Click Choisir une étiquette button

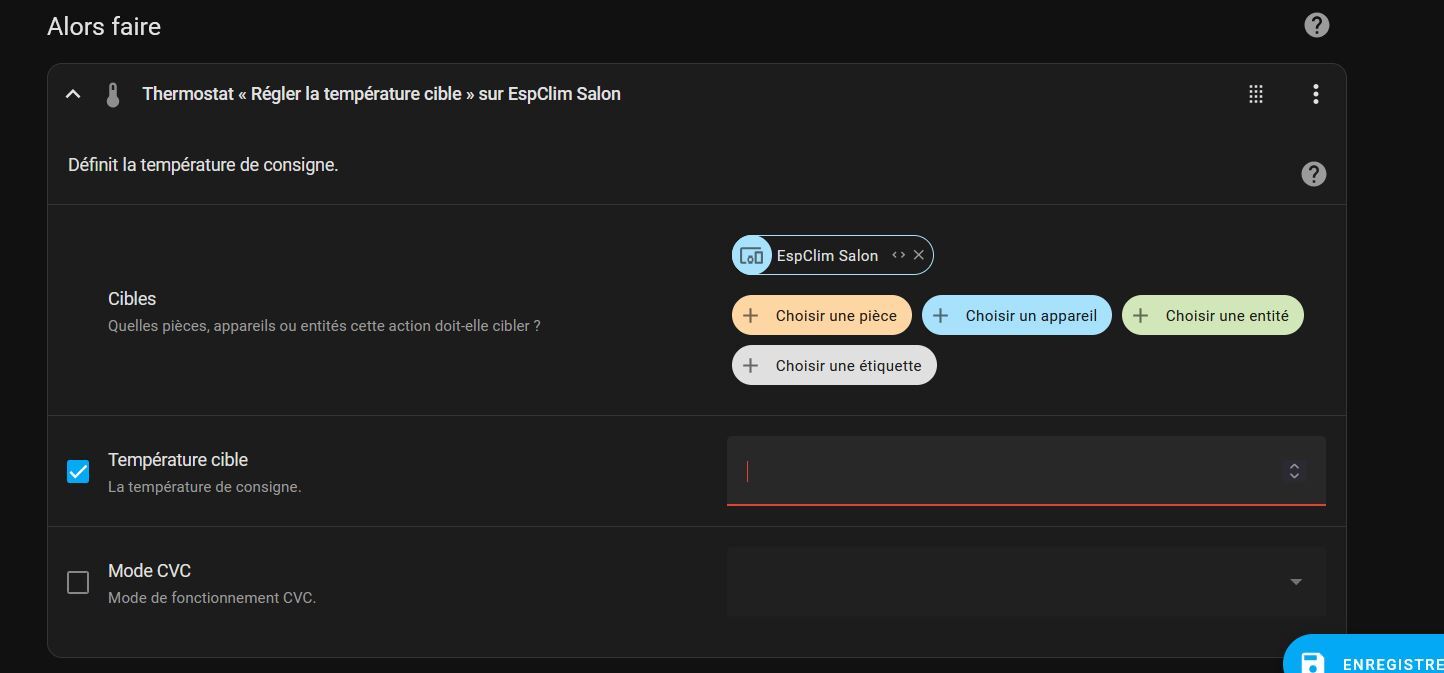pyautogui.click(x=834, y=365)
